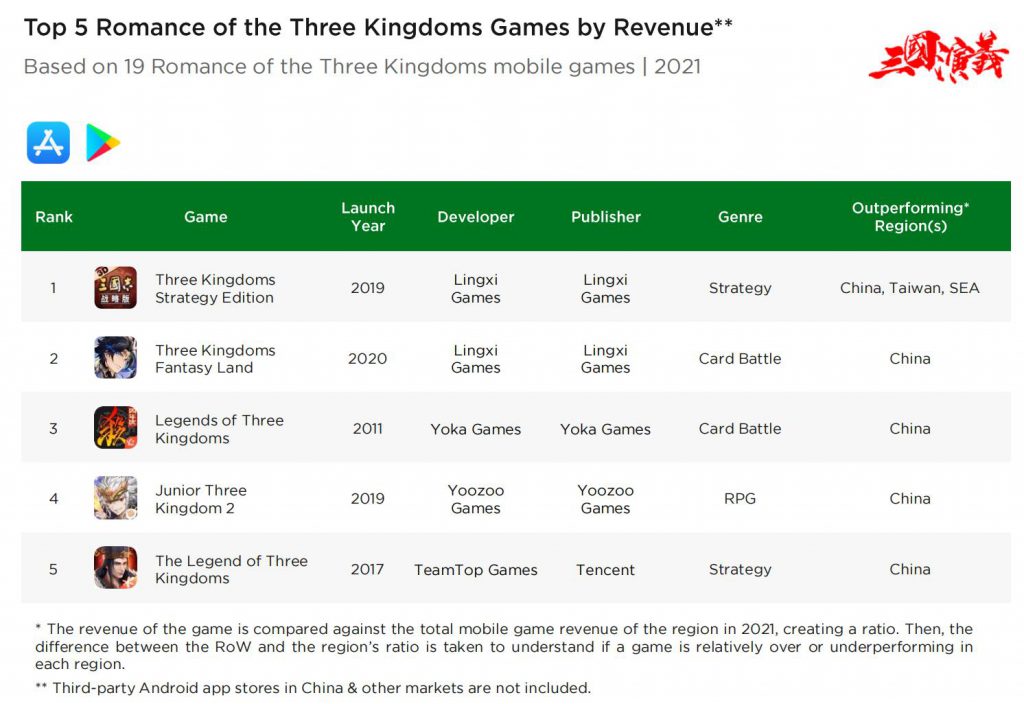Click the Three Kingdoms Fantasy Land game icon

115,358
